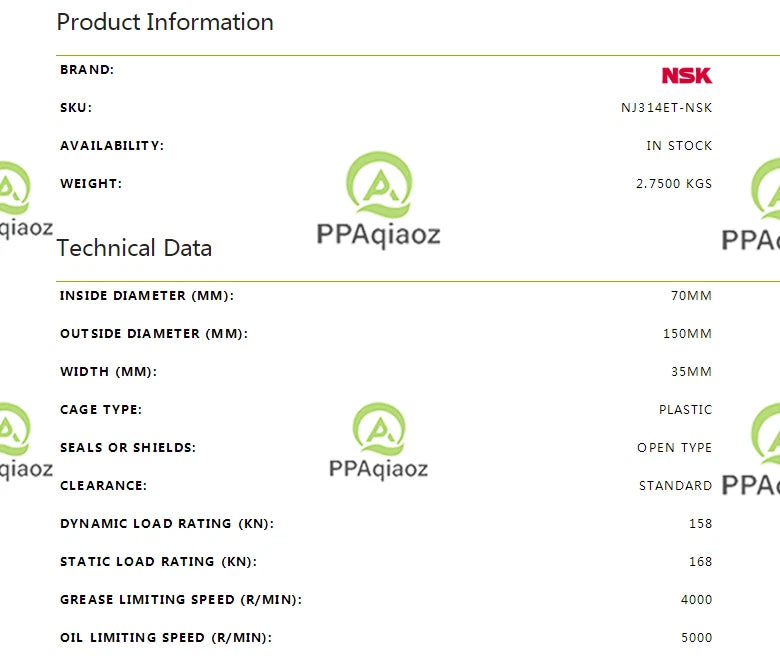The width and height of the screenshot is (780, 666).
Task: Click the Technical Data heading
Action: pos(134,248)
